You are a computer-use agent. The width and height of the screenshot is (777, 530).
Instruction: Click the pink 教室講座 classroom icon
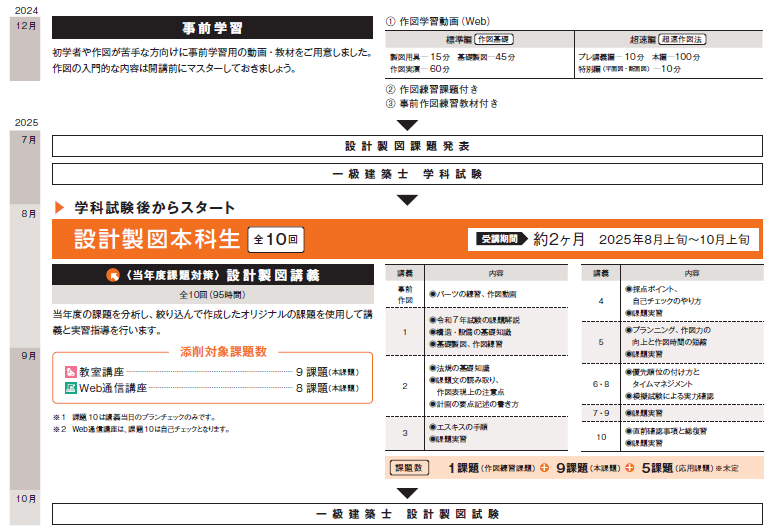pos(71,371)
